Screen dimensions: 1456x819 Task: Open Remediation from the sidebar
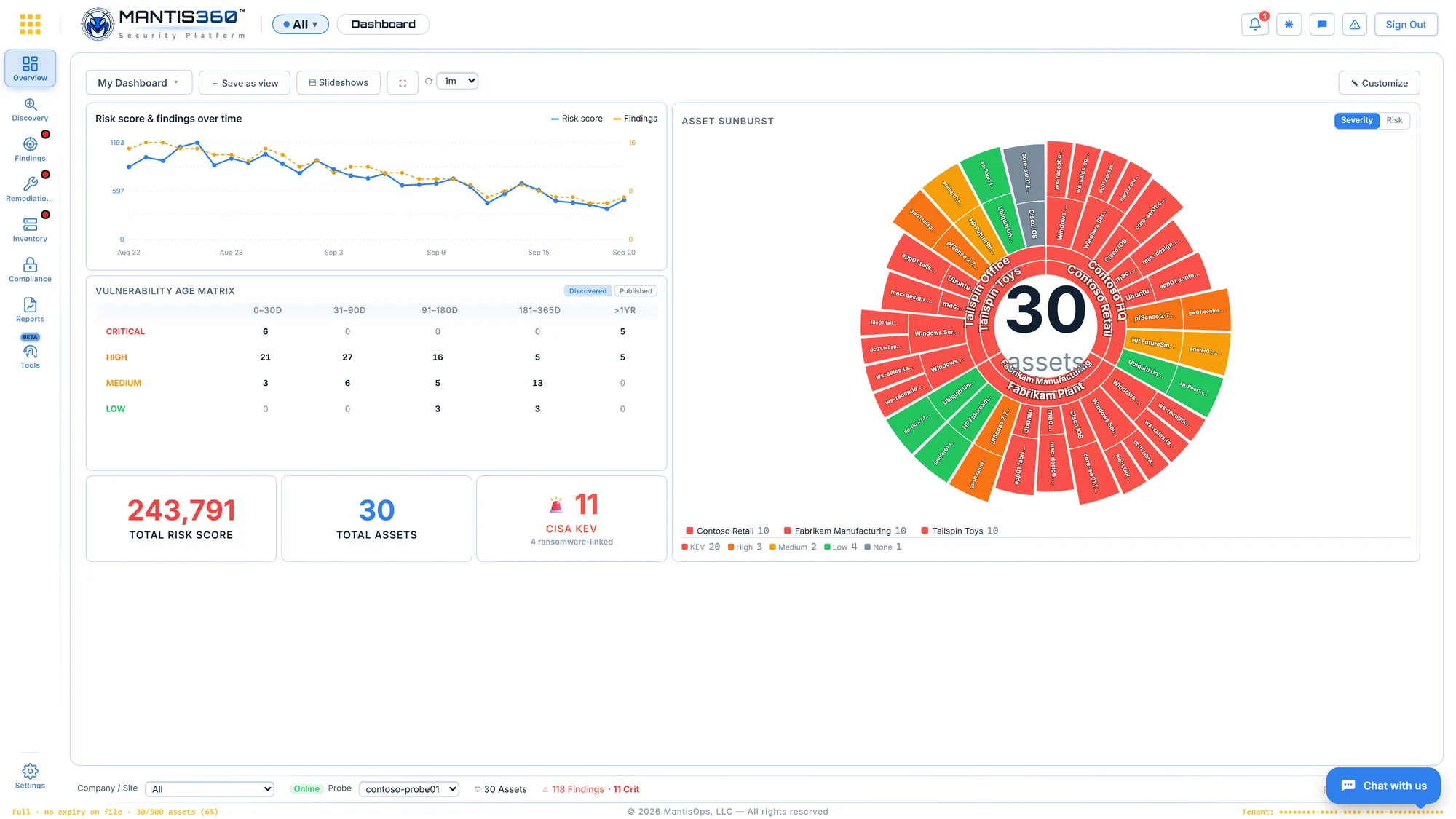pos(30,189)
